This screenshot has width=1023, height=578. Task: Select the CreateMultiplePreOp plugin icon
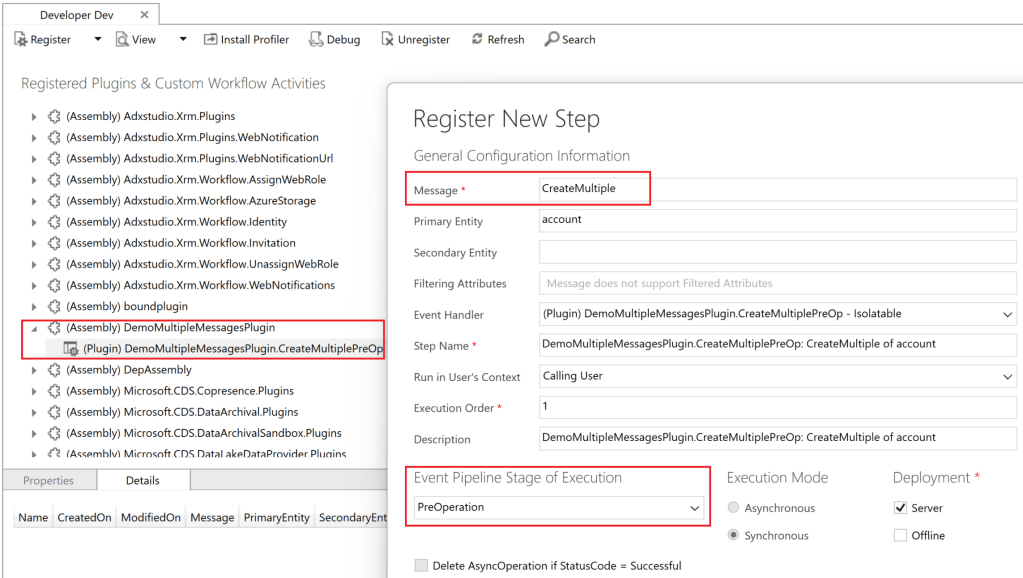71,349
